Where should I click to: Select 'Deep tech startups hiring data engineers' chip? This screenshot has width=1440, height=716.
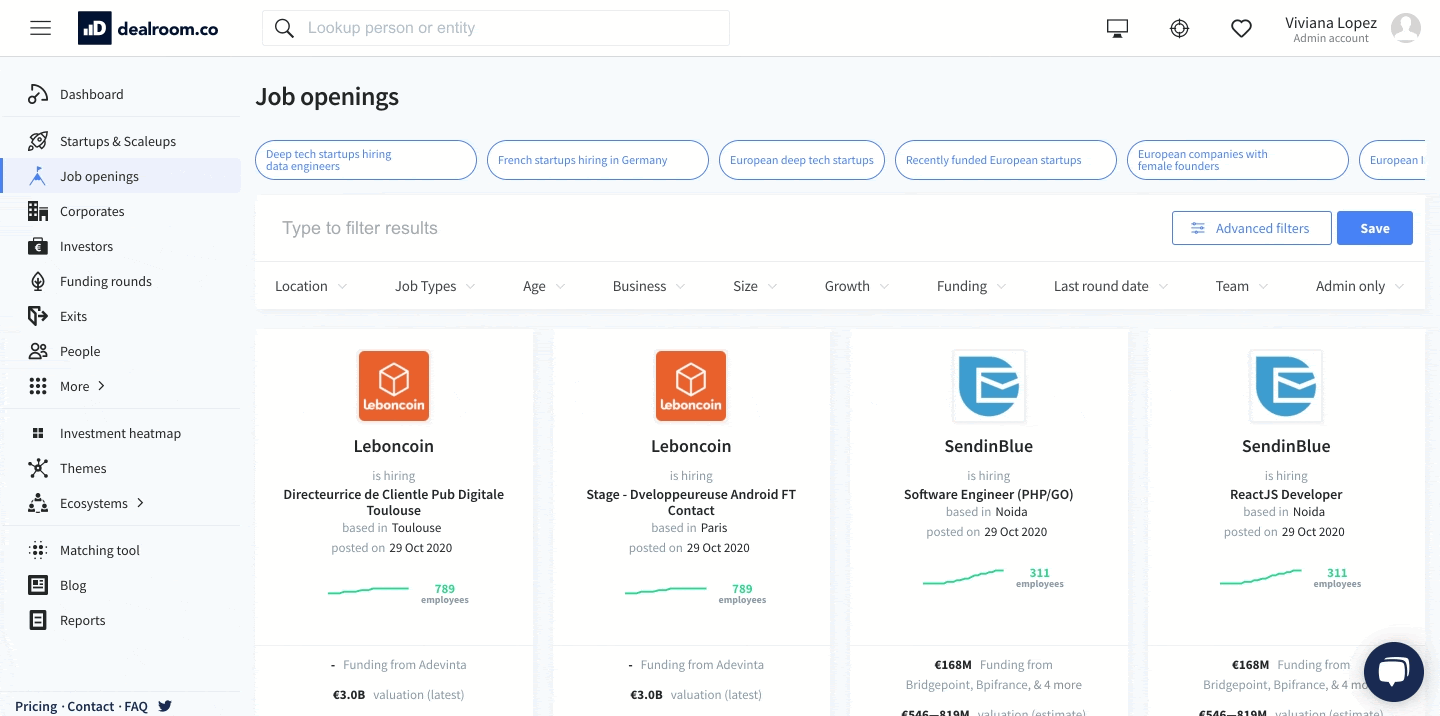366,160
